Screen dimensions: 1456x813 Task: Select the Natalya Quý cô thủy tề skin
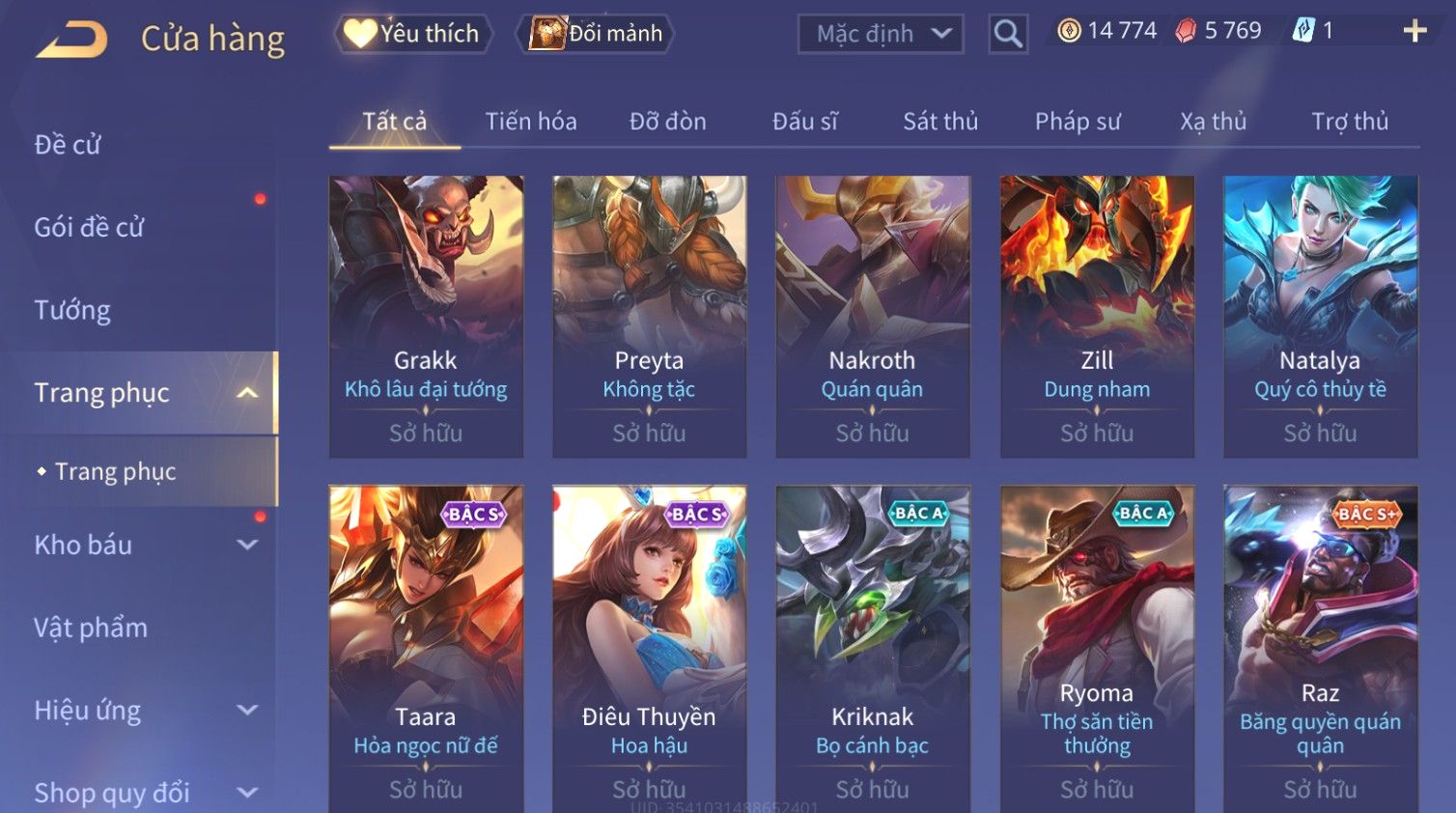[1320, 316]
